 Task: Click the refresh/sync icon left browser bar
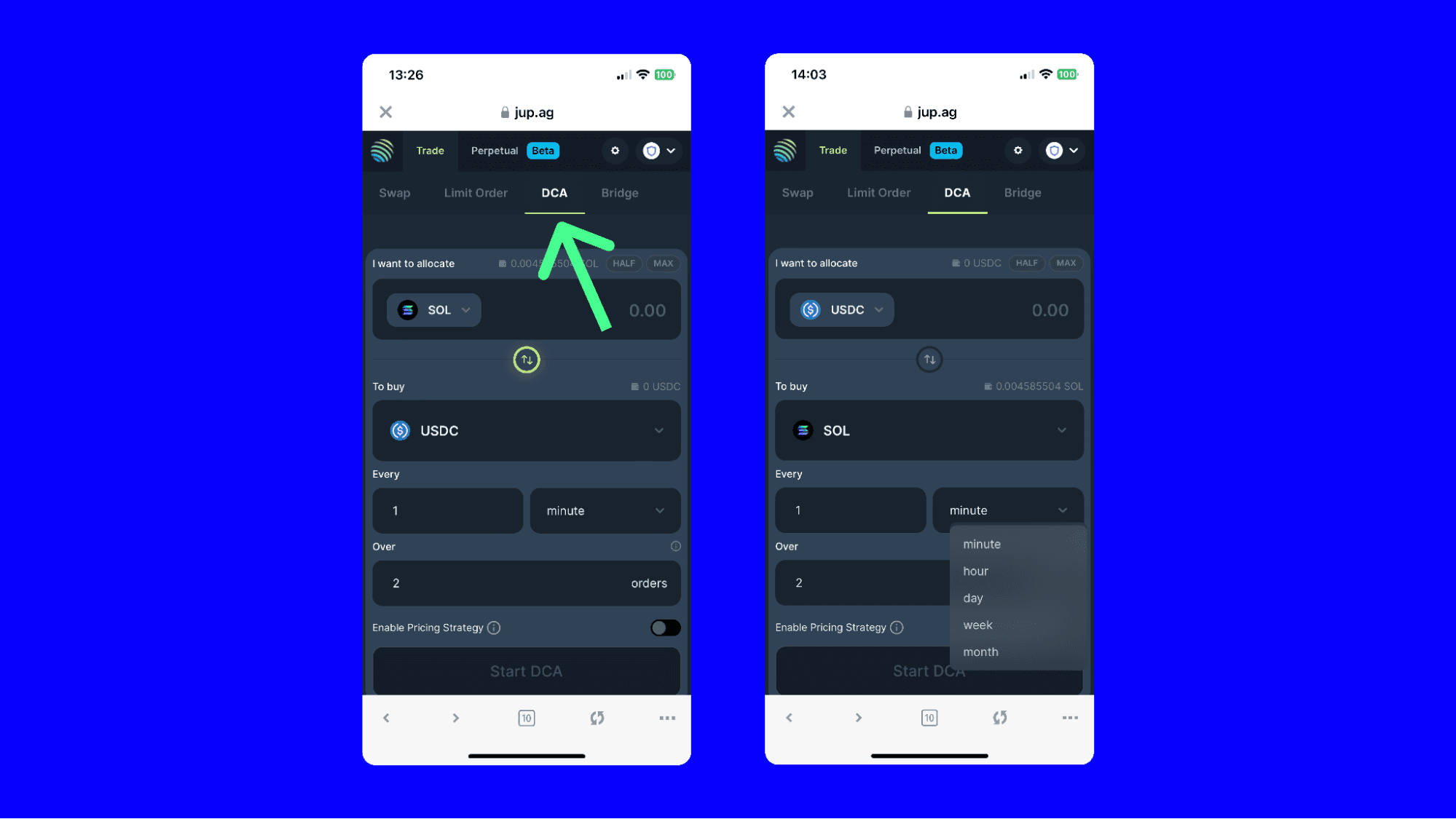coord(596,717)
